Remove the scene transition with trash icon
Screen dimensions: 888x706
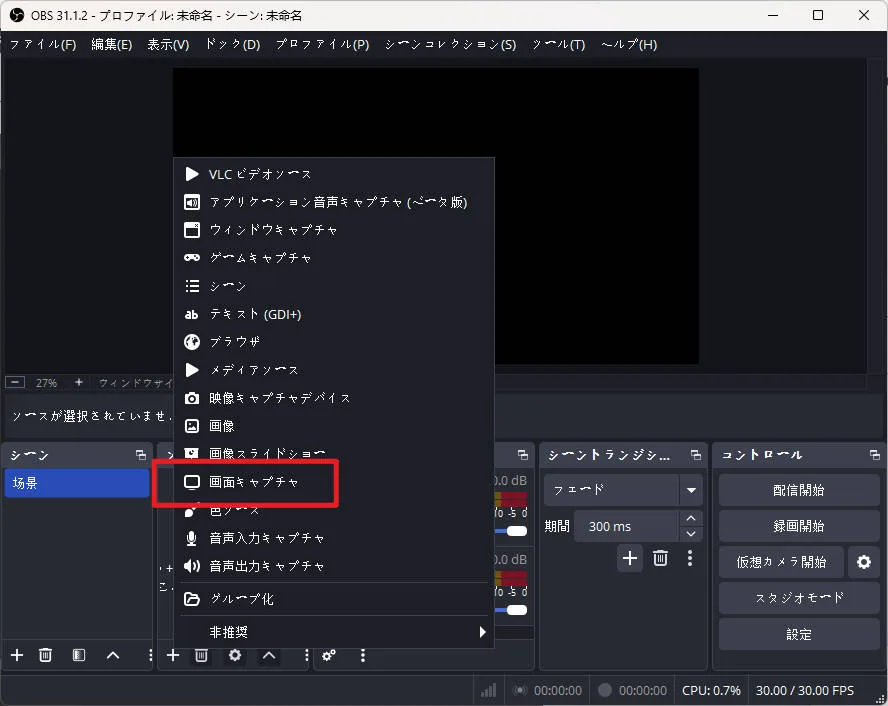point(660,558)
